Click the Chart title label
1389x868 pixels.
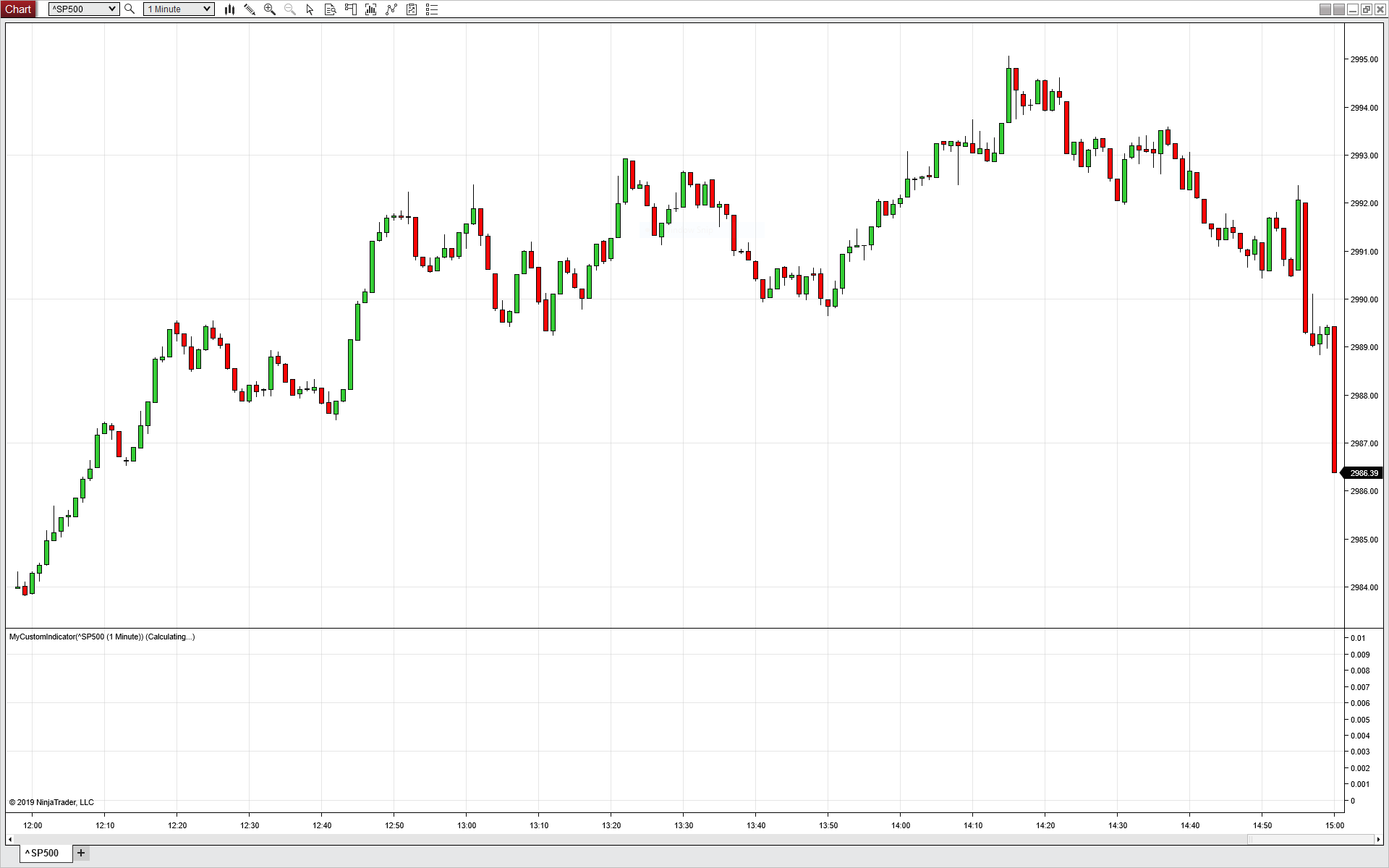[x=18, y=9]
